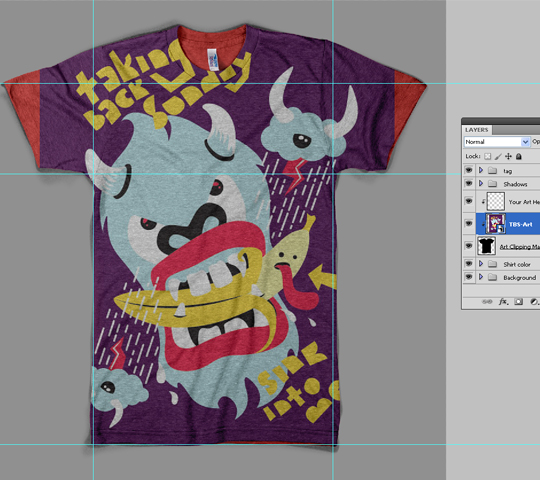Select the Shadows group folder icon
The image size is (540, 480).
[x=492, y=184]
